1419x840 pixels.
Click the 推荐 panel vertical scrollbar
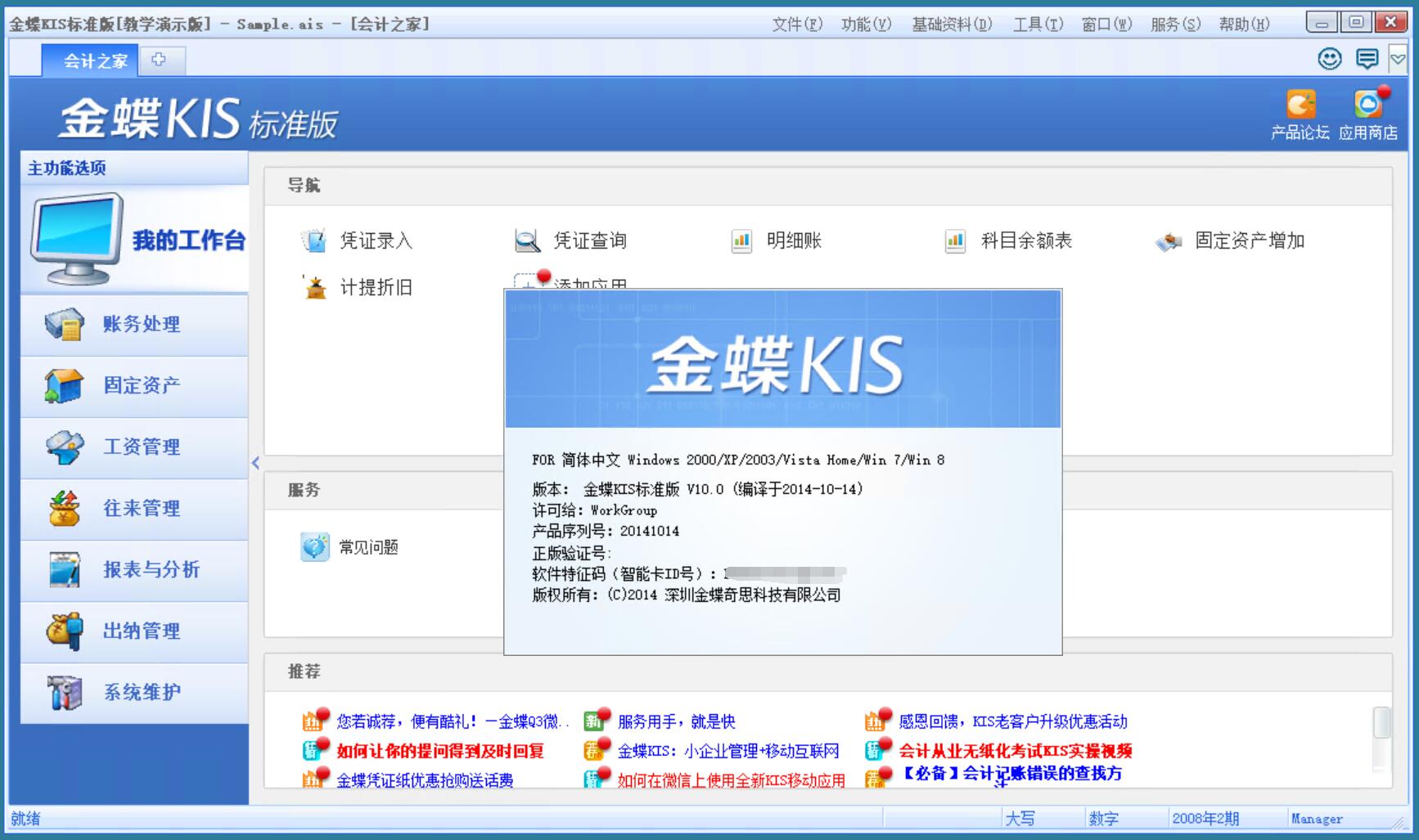(x=1382, y=739)
